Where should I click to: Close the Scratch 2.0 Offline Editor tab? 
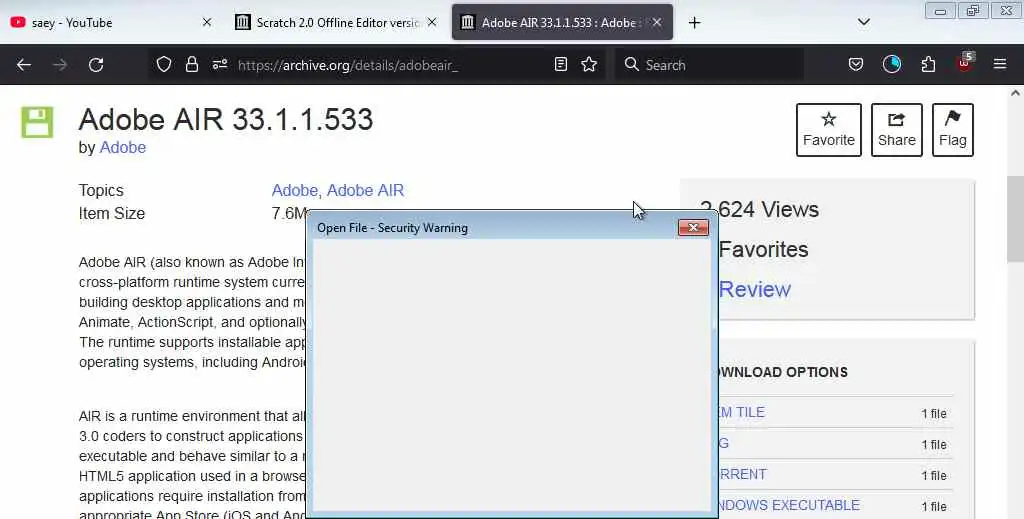click(432, 23)
